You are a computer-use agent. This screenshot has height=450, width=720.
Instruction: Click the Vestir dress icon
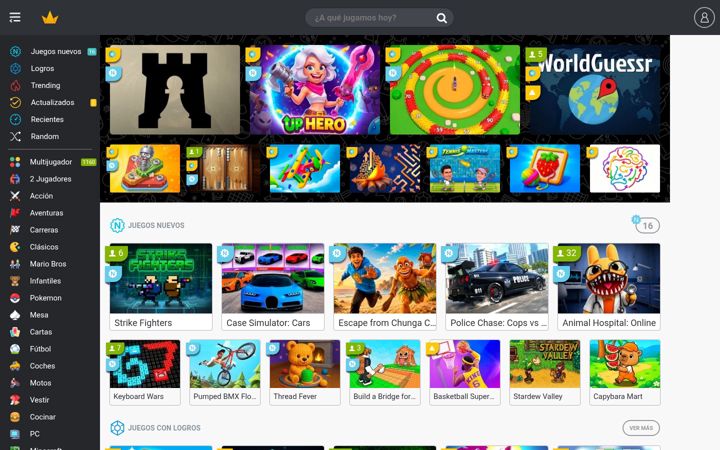pos(15,400)
